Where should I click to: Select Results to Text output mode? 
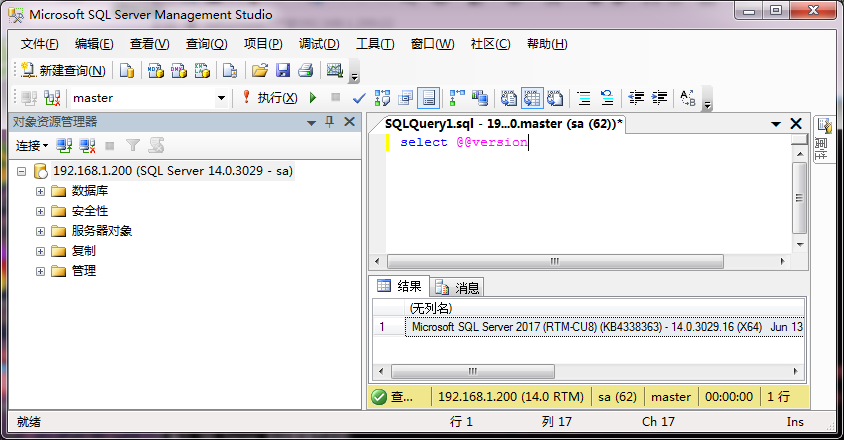click(509, 98)
